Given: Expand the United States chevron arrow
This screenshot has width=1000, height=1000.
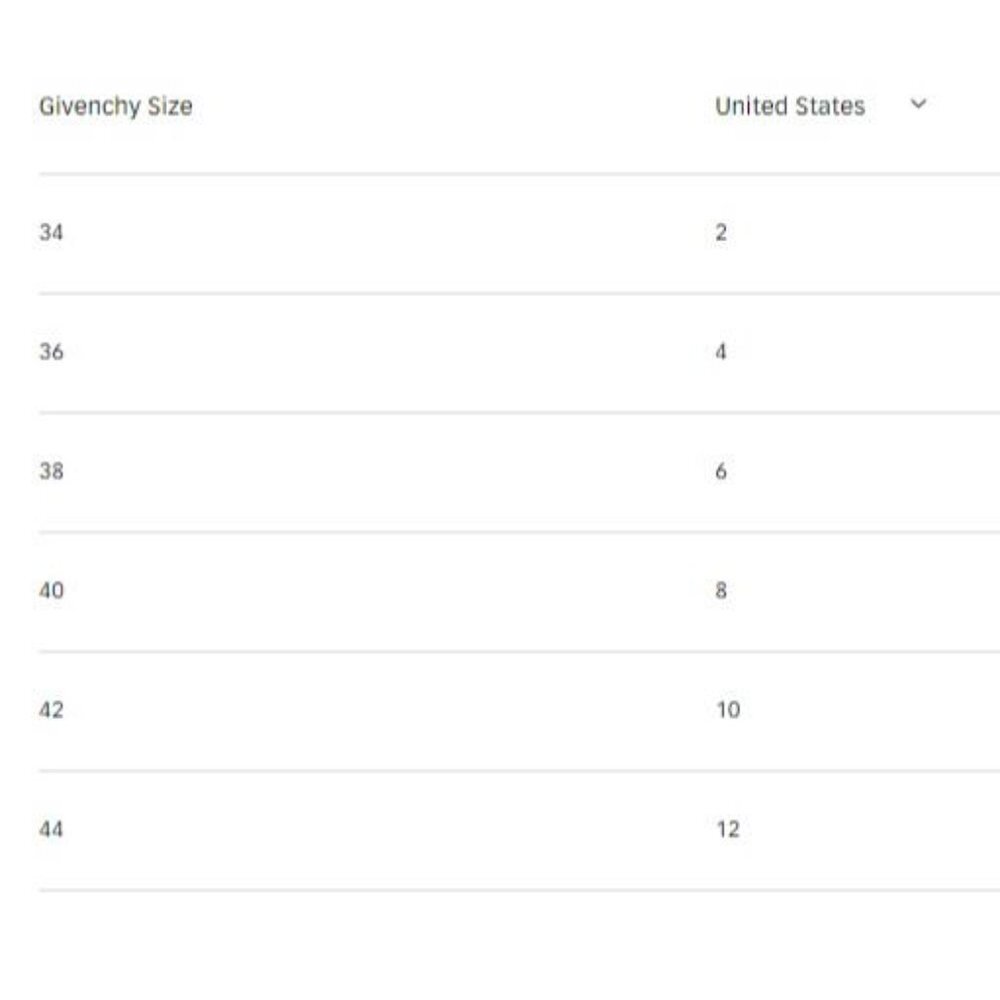Looking at the screenshot, I should [919, 104].
